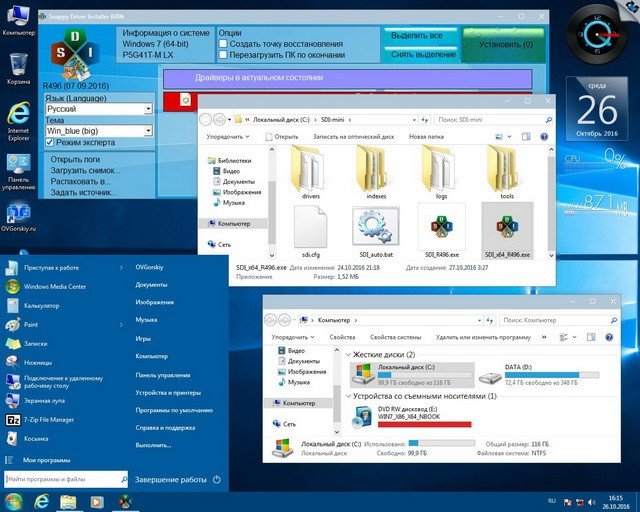
Task: Toggle the expert mode checkbox
Action: click(x=49, y=142)
